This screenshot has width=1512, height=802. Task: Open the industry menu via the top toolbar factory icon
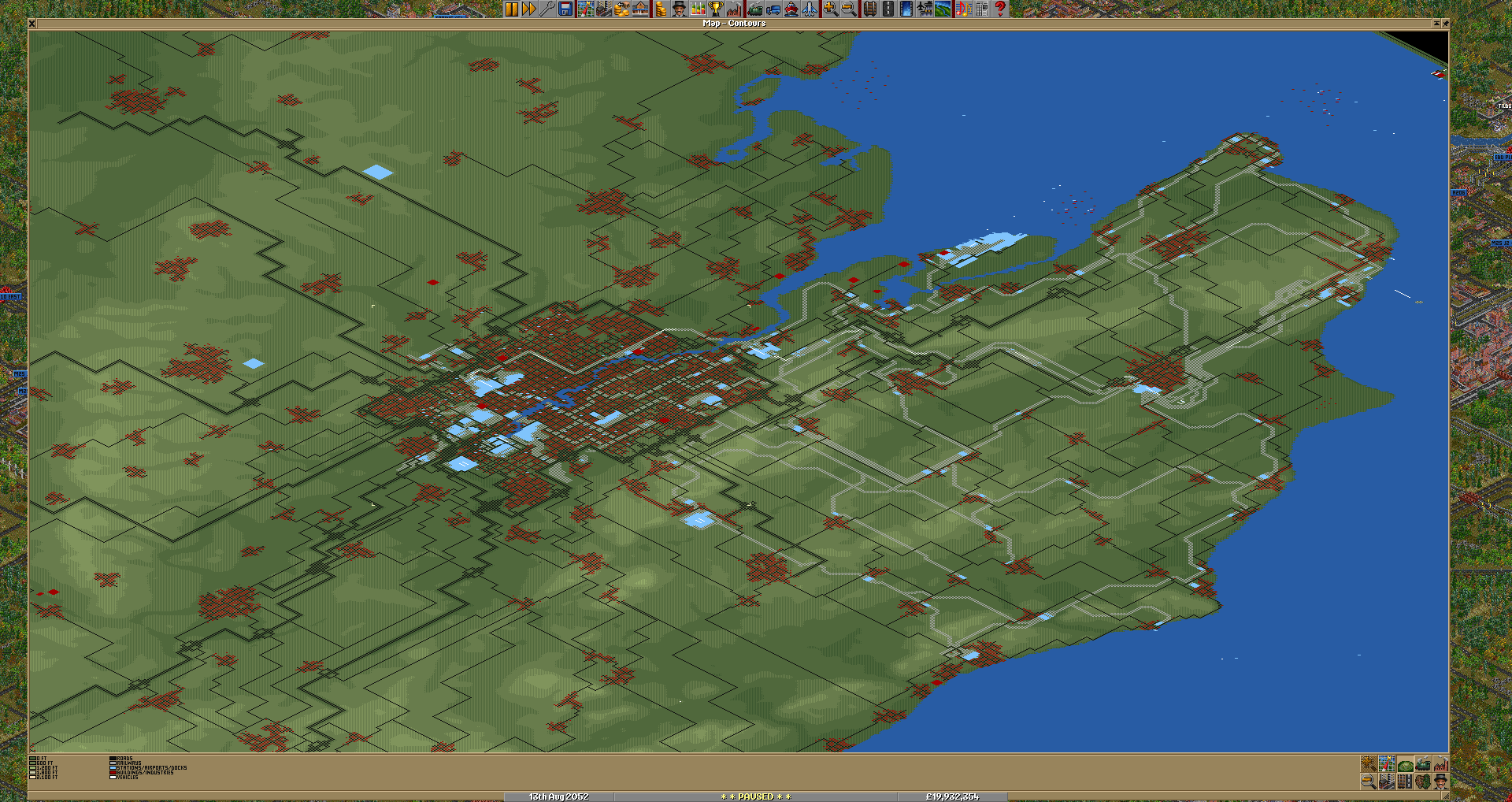(x=734, y=9)
